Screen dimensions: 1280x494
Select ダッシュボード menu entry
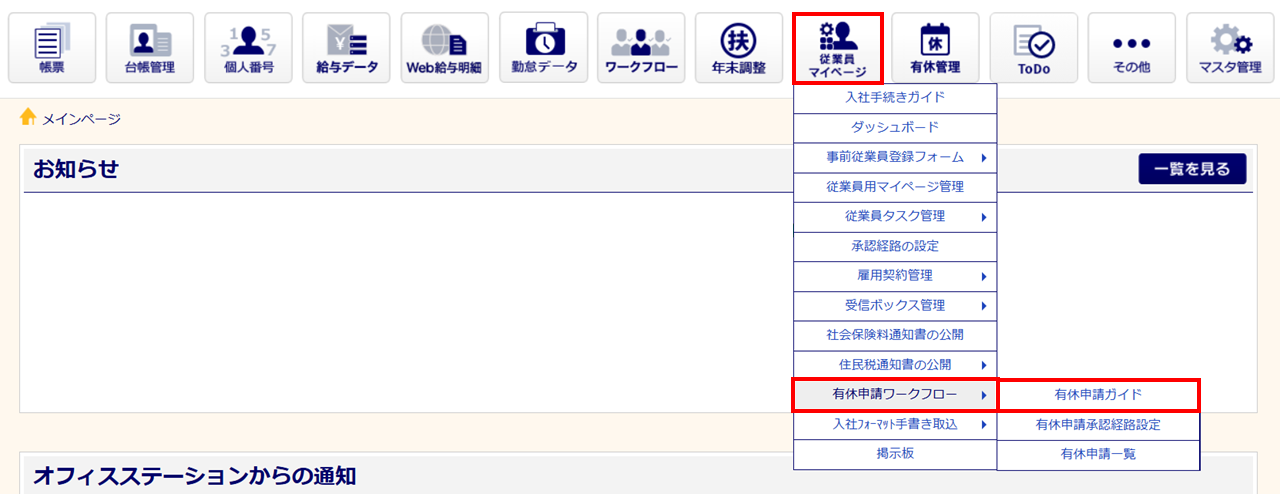pos(895,128)
